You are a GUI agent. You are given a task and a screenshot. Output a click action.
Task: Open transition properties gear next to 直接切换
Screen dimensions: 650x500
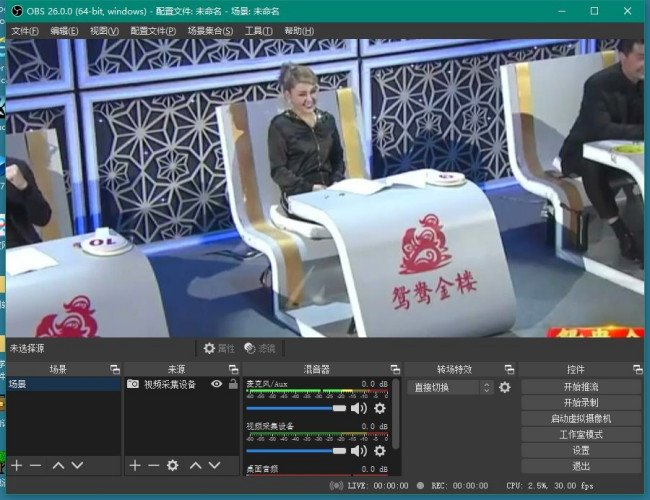point(505,387)
